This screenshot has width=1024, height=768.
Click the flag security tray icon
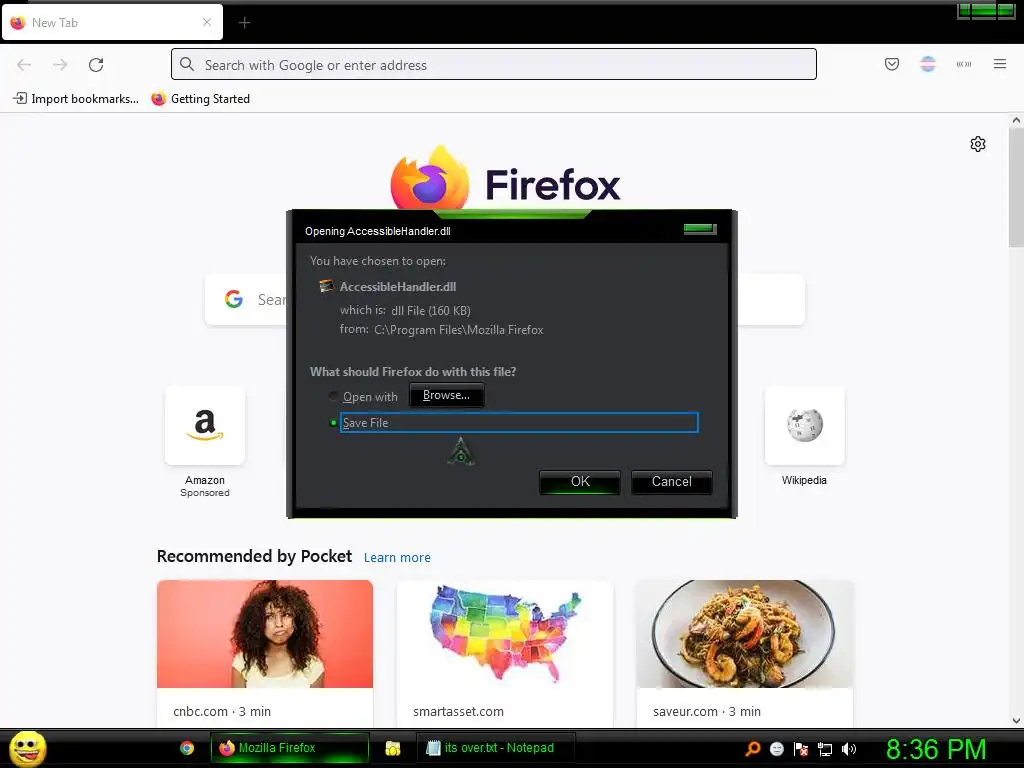[x=801, y=749]
